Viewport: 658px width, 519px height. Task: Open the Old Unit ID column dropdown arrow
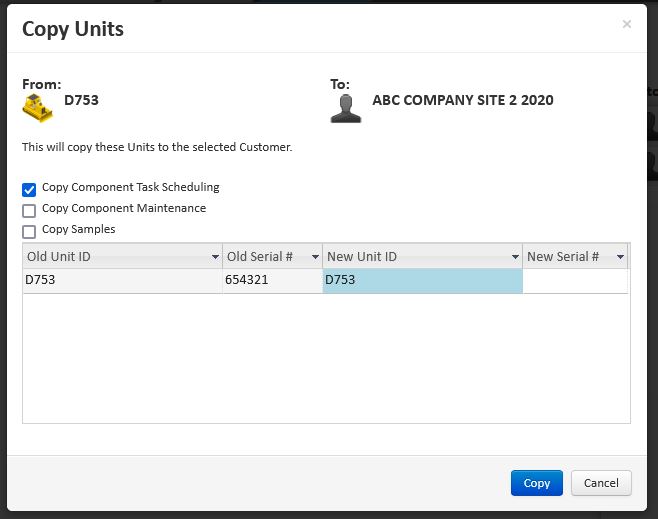tap(215, 258)
